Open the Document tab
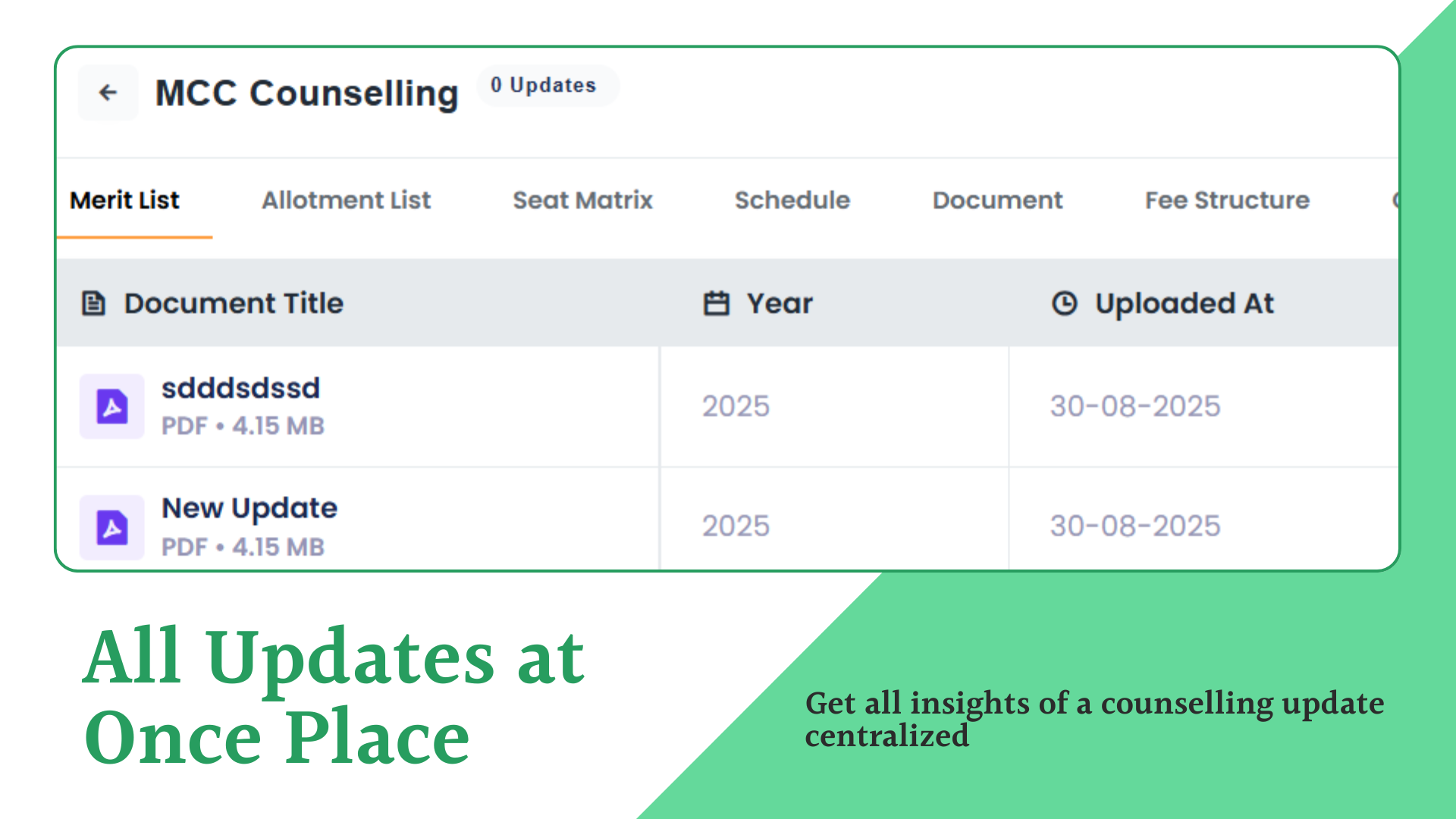This screenshot has height=819, width=1456. (x=997, y=200)
